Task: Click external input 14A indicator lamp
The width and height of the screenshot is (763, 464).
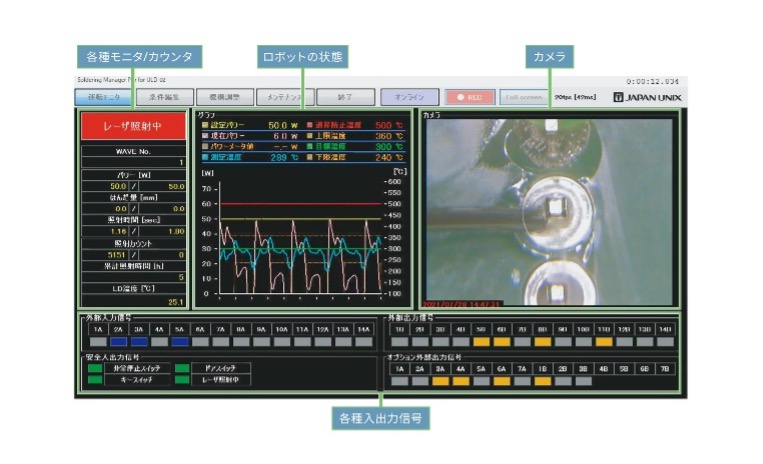Action: click(x=363, y=342)
